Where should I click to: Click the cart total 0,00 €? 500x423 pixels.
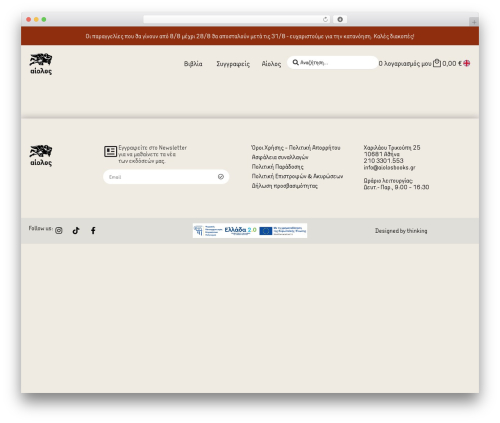[452, 63]
